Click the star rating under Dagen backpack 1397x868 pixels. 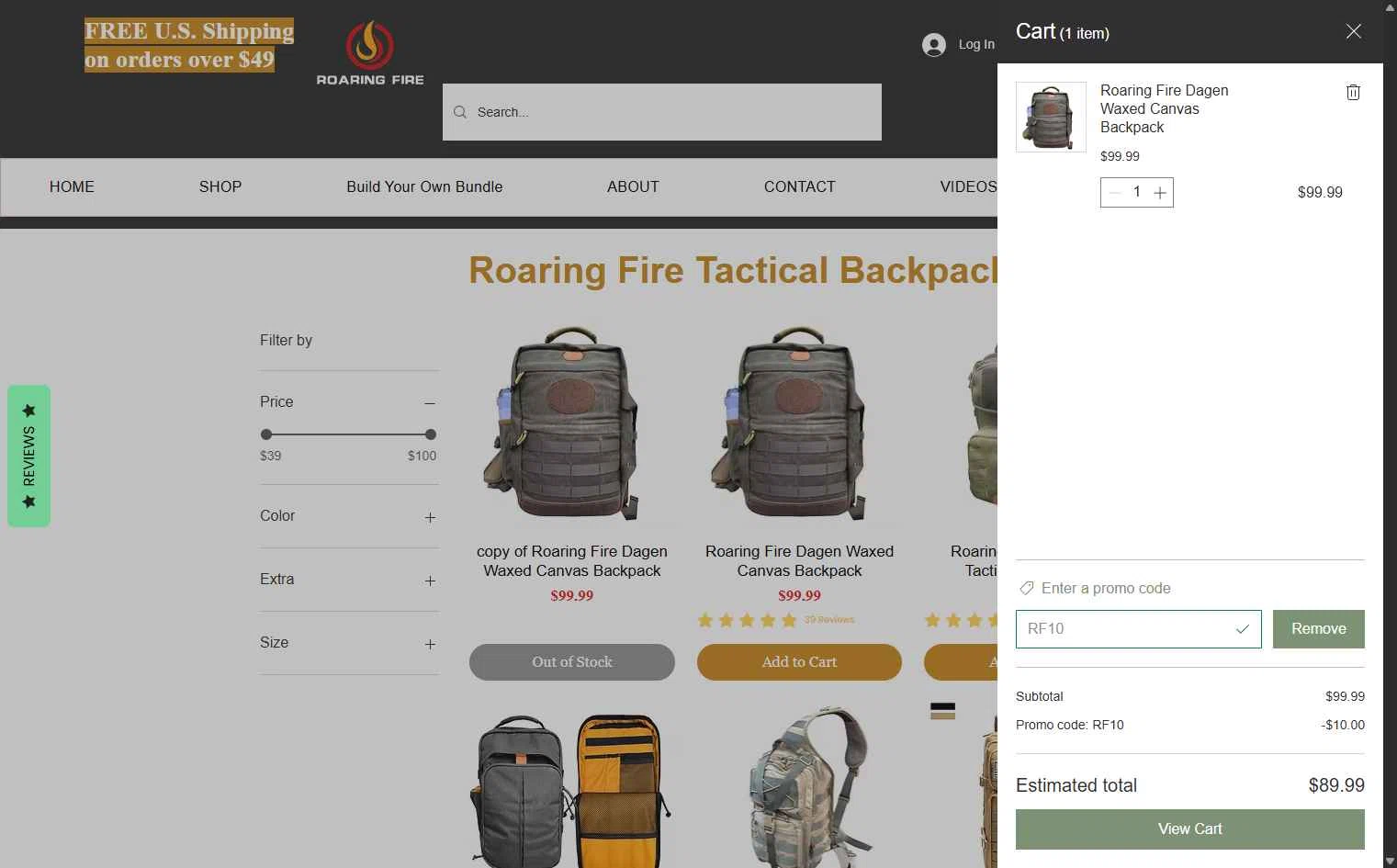[x=748, y=620]
